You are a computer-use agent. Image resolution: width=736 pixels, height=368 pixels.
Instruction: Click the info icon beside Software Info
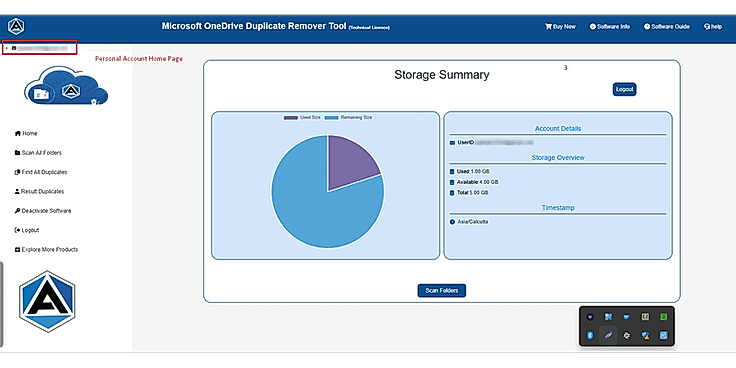coord(592,27)
